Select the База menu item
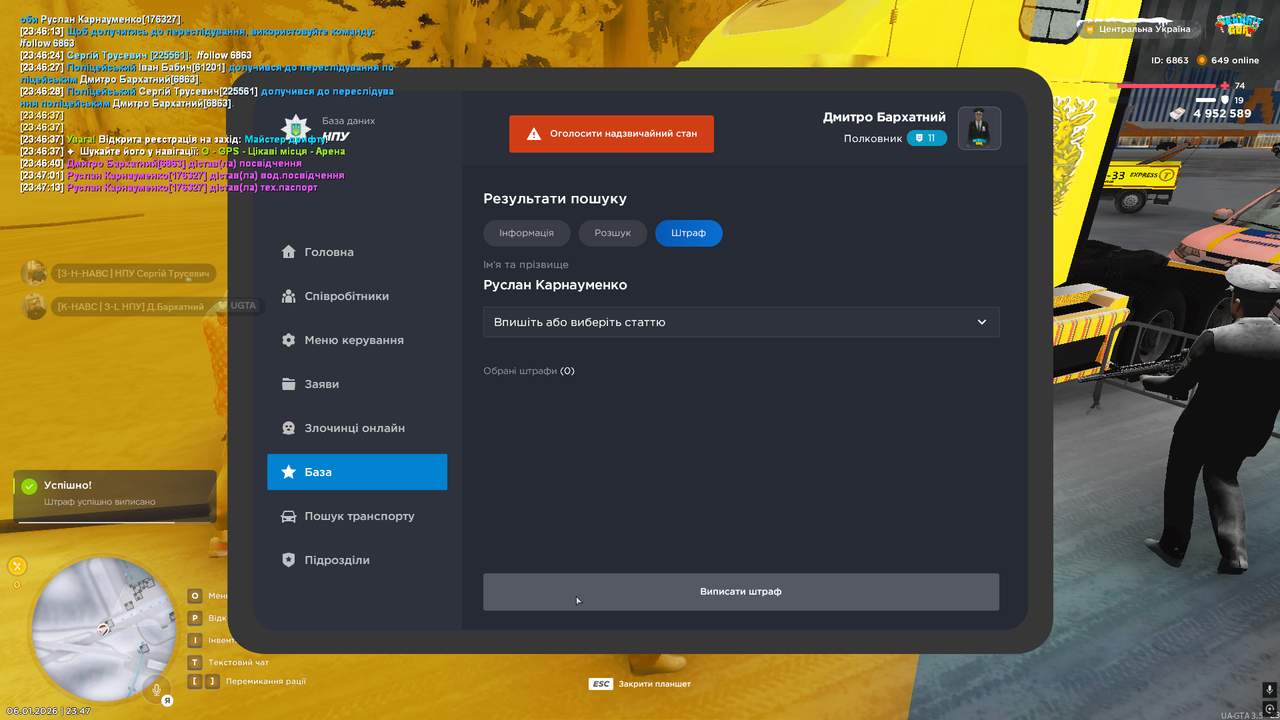Viewport: 1280px width, 720px height. [x=357, y=472]
